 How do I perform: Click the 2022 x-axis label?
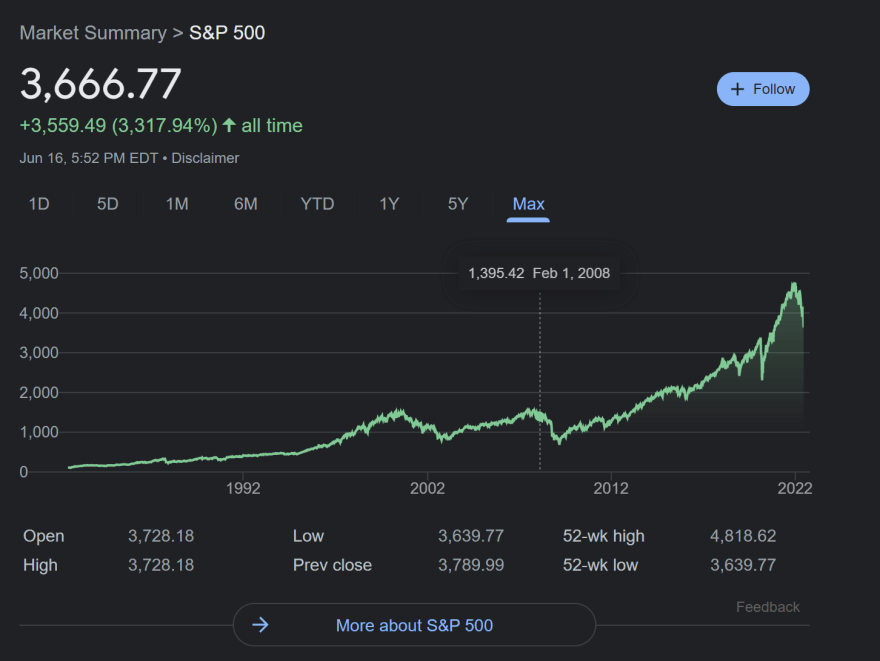(x=795, y=488)
